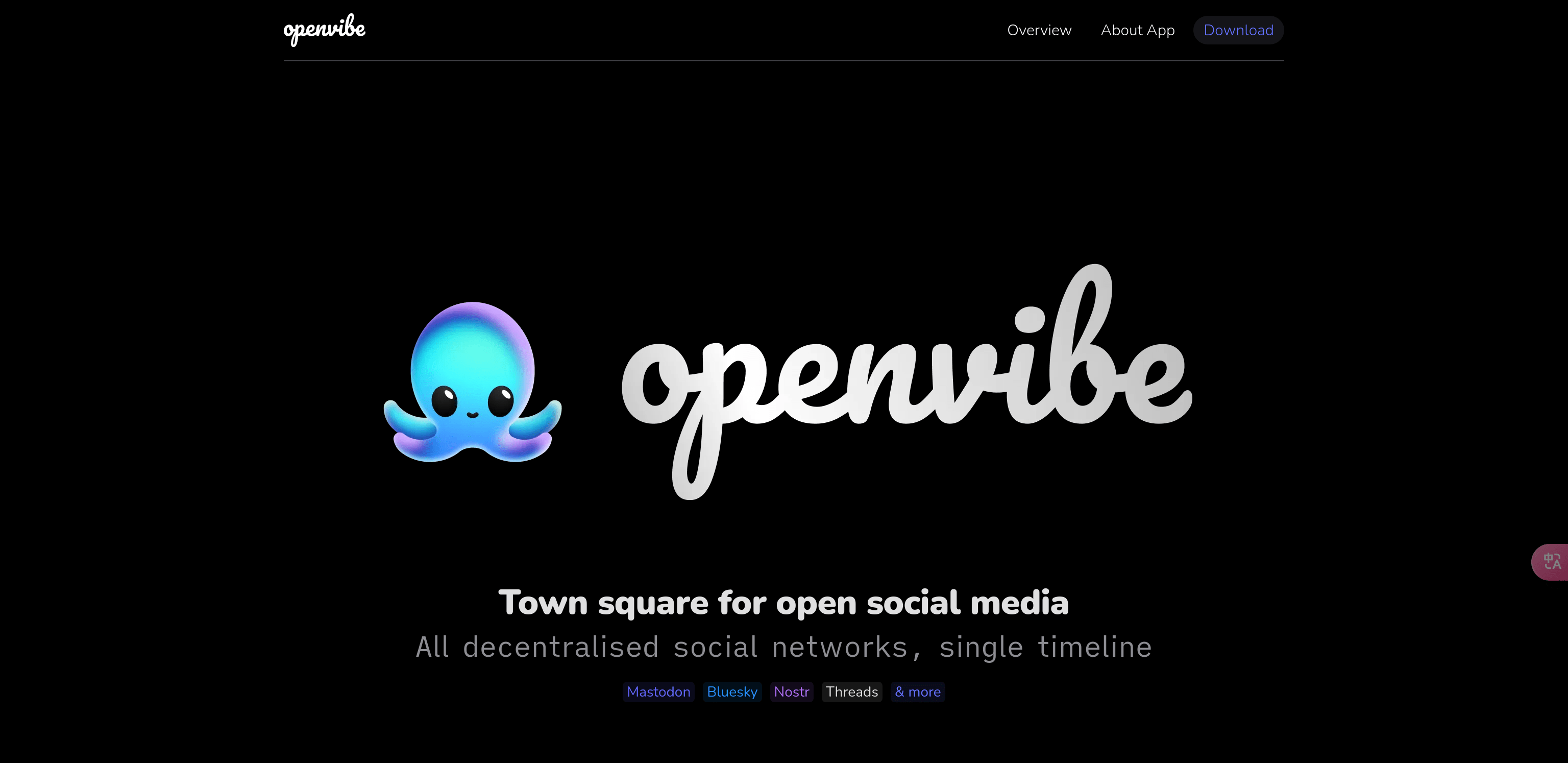Click the openvibe logo in header
1568x763 pixels.
tap(325, 29)
